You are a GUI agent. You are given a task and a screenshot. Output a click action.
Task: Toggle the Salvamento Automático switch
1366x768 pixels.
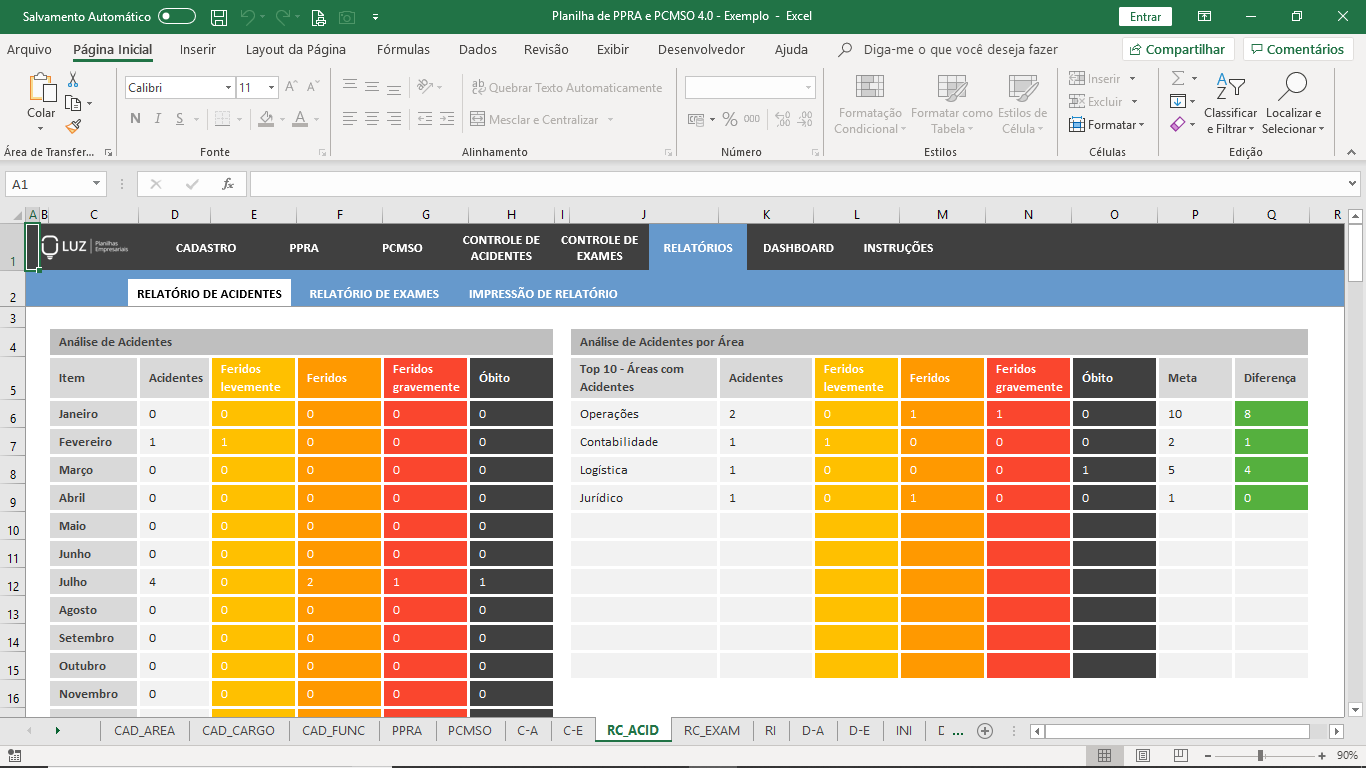[177, 17]
